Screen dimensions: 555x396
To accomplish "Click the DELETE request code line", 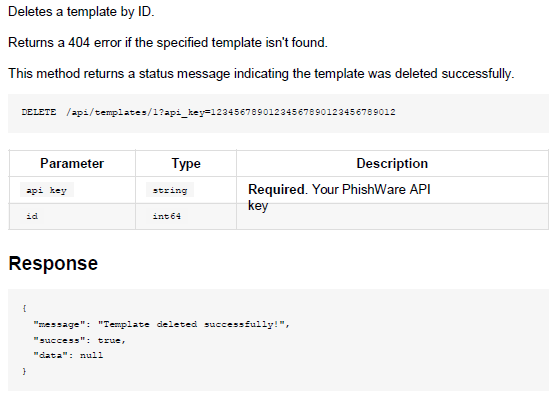I will (x=208, y=113).
